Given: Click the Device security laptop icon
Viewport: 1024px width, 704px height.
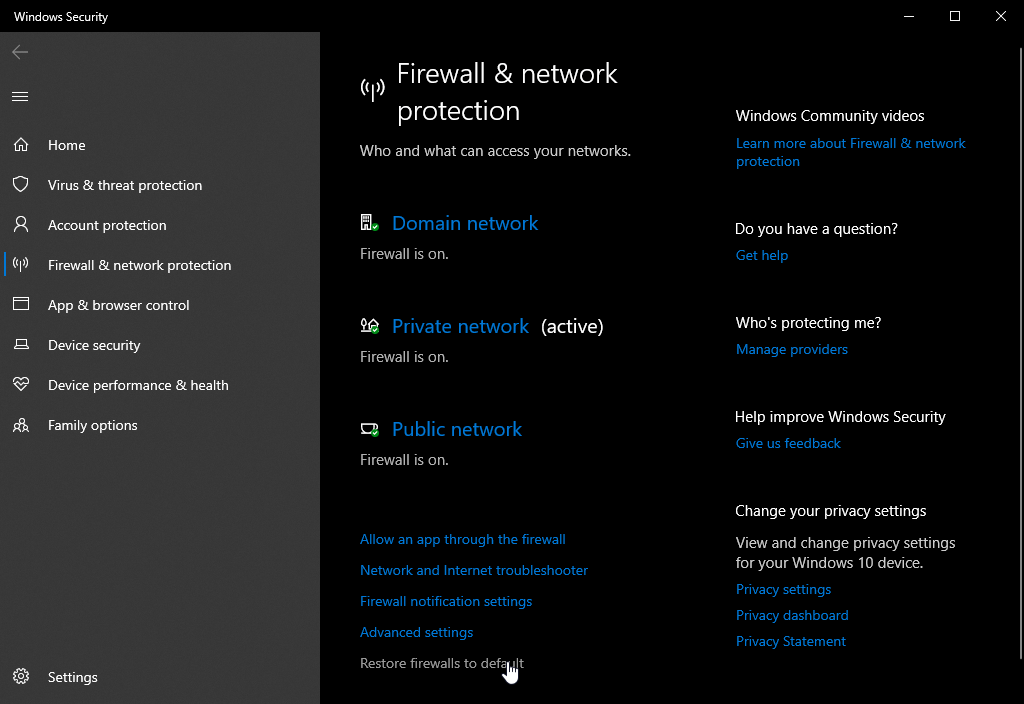Looking at the screenshot, I should point(21,345).
